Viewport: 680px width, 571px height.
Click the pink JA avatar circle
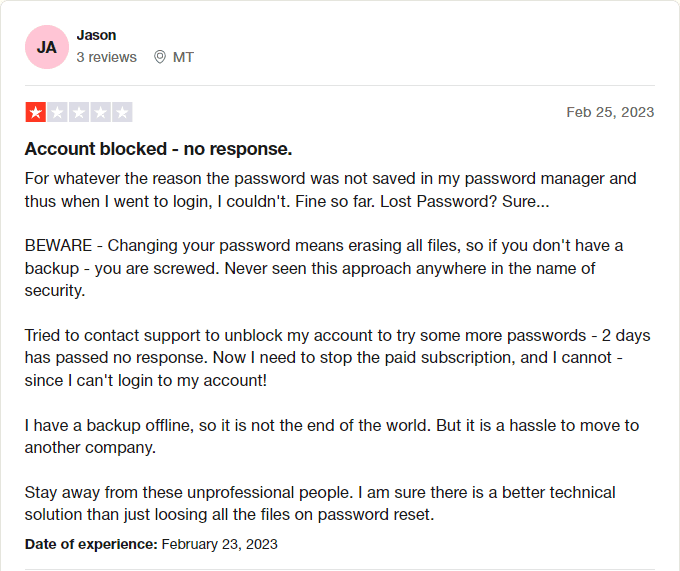coord(47,47)
